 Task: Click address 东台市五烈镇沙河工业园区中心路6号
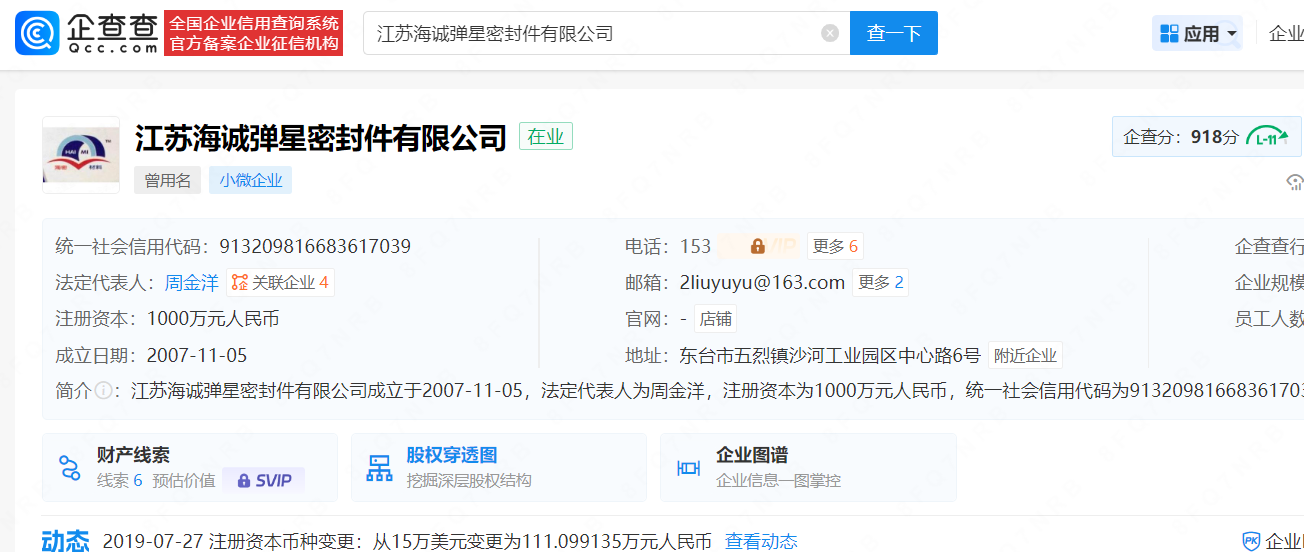tap(830, 355)
